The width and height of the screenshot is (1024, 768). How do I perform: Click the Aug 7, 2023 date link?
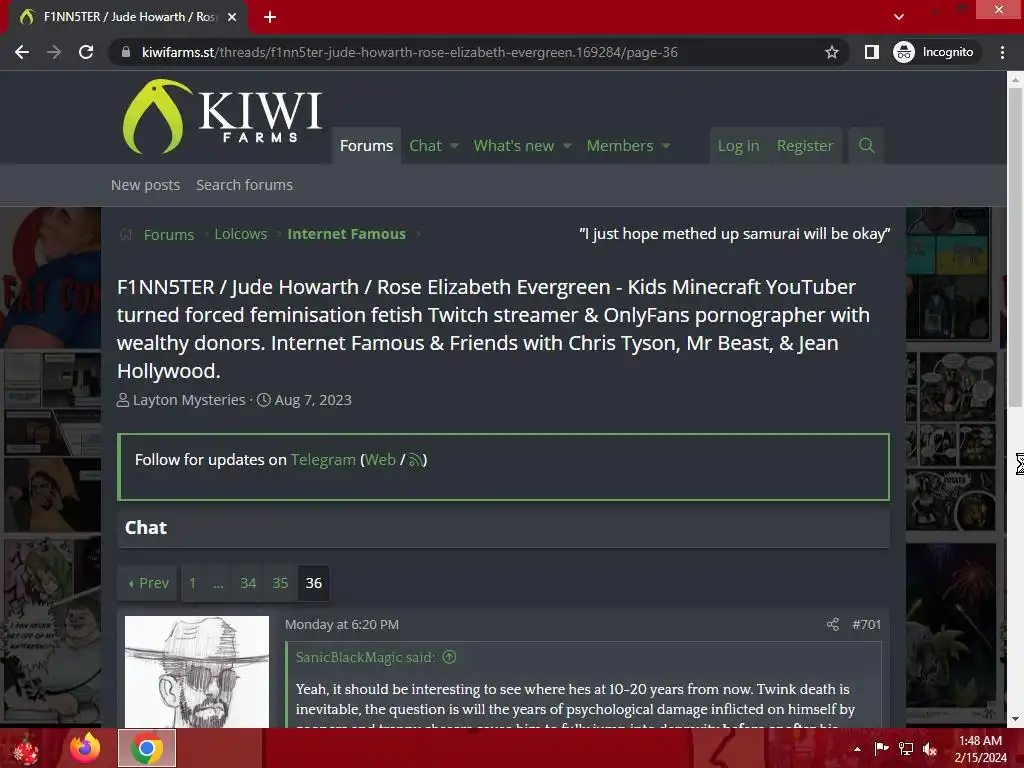(x=313, y=400)
